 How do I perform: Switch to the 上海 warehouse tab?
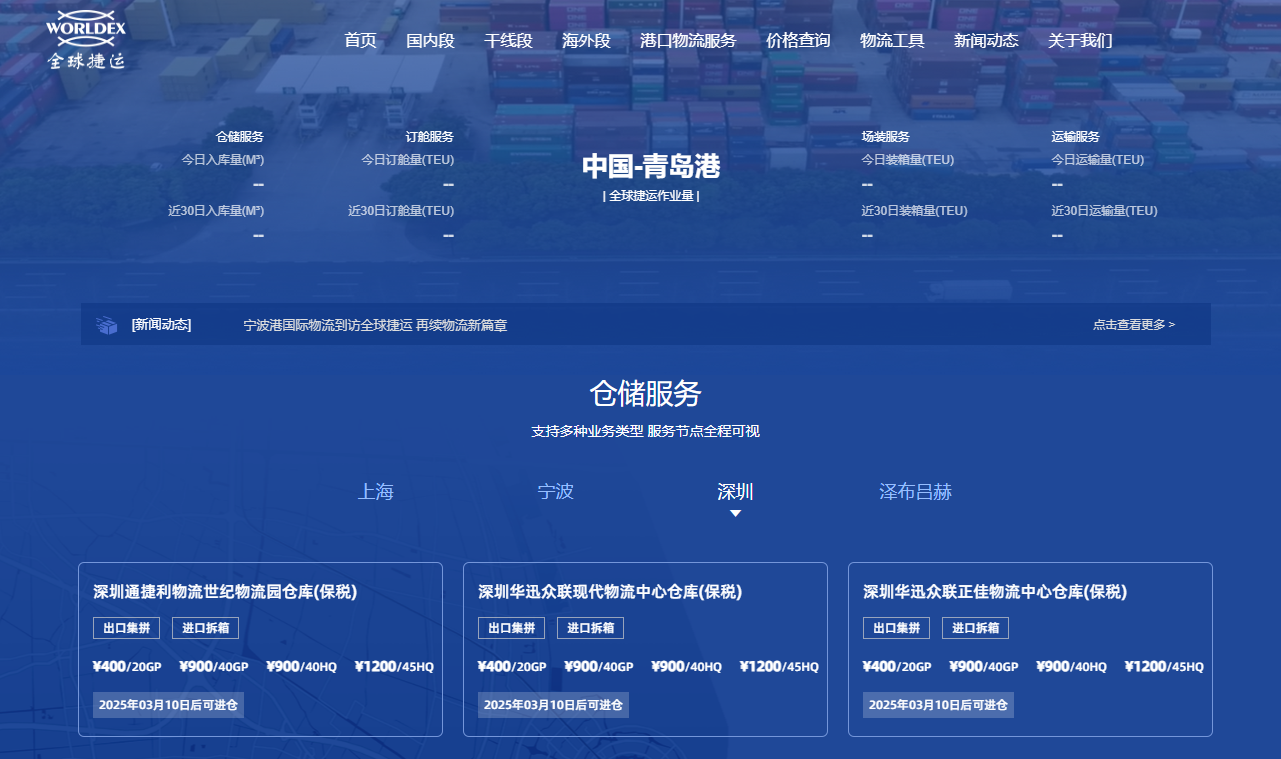coord(376,491)
